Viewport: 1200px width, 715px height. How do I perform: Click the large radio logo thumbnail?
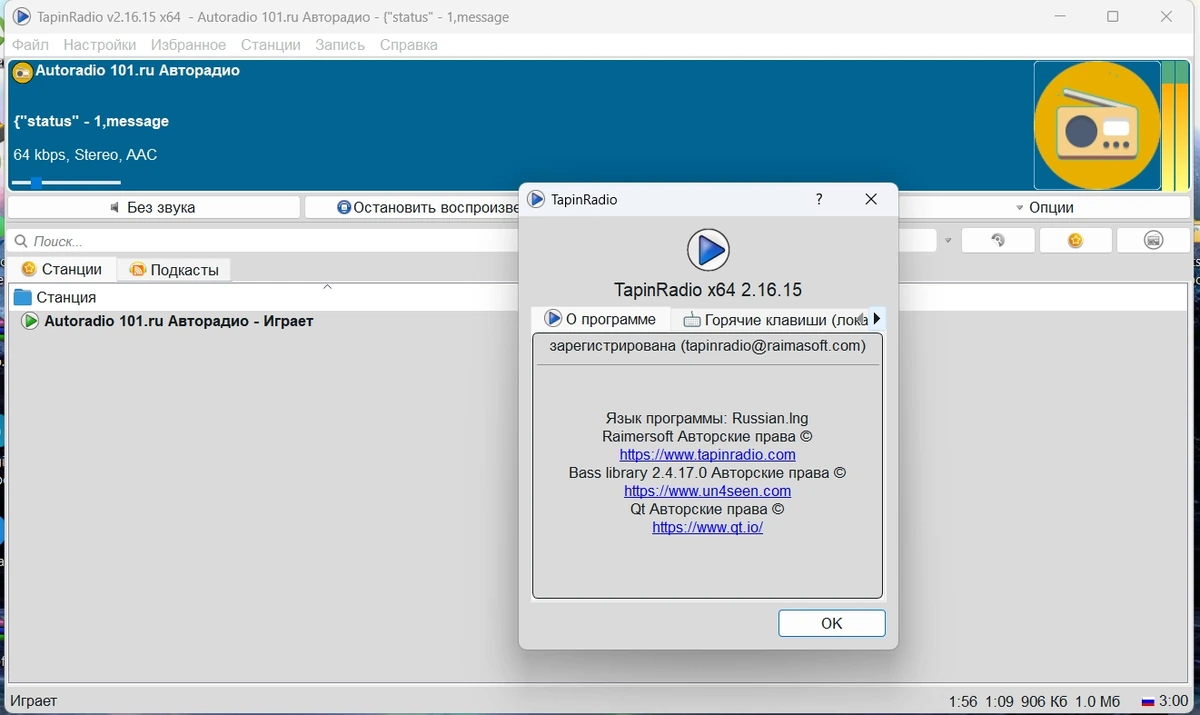point(1097,126)
